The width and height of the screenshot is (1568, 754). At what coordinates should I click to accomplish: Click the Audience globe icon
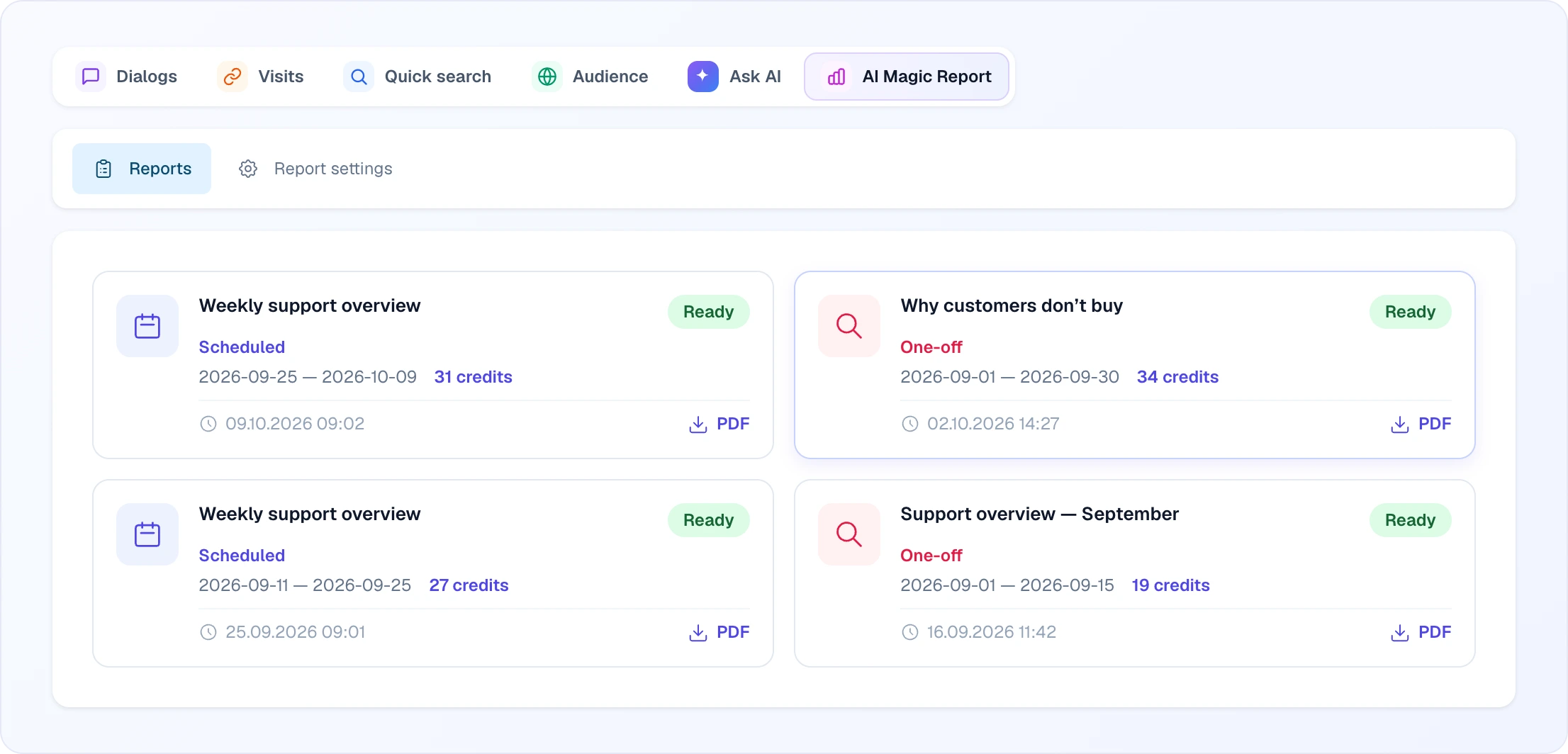[547, 77]
